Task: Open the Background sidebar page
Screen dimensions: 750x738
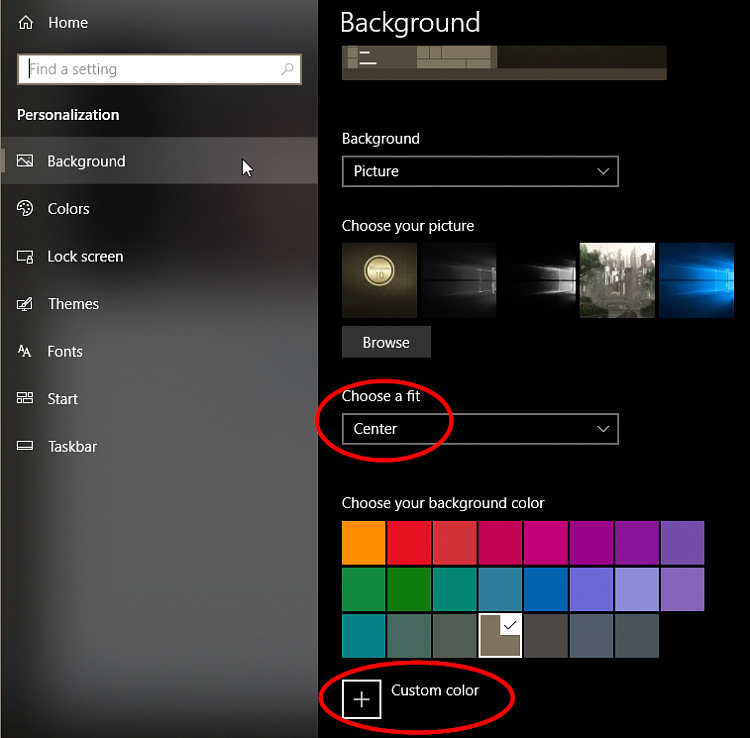Action: 160,161
